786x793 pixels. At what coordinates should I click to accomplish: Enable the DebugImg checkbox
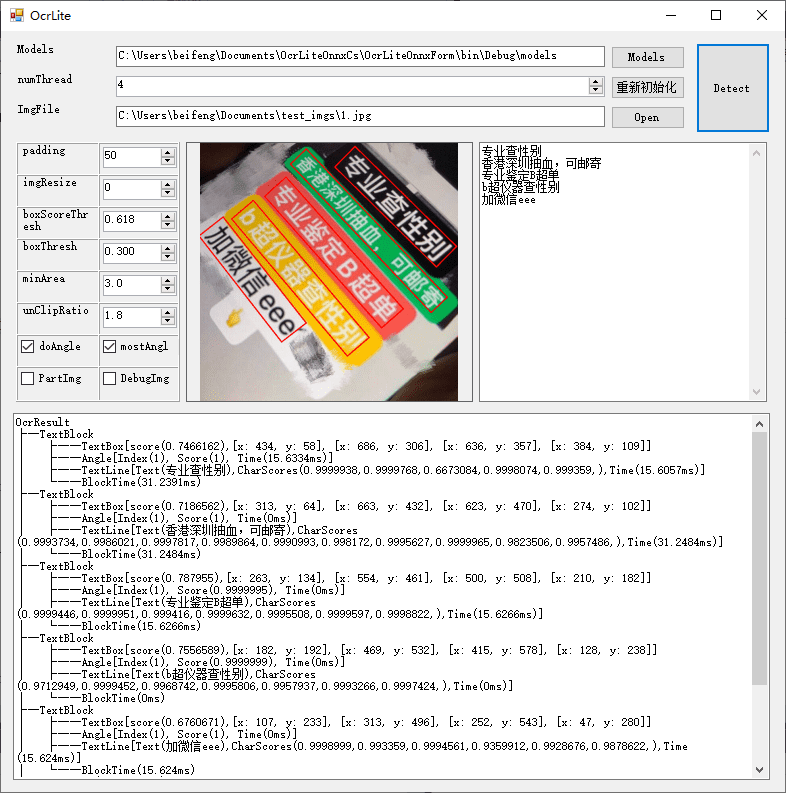click(x=109, y=378)
